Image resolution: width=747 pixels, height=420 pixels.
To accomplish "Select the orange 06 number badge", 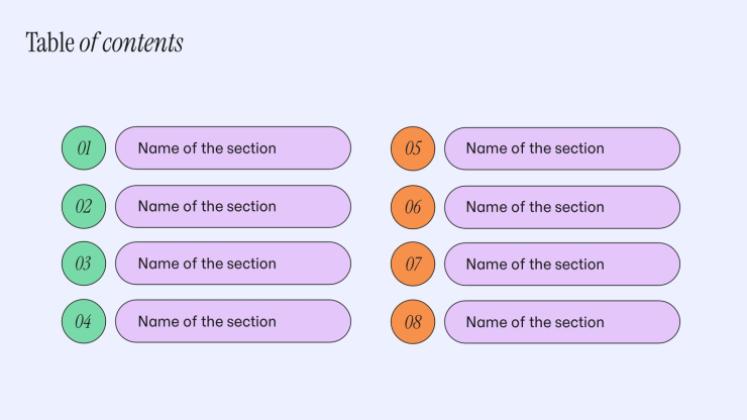I will [x=412, y=207].
